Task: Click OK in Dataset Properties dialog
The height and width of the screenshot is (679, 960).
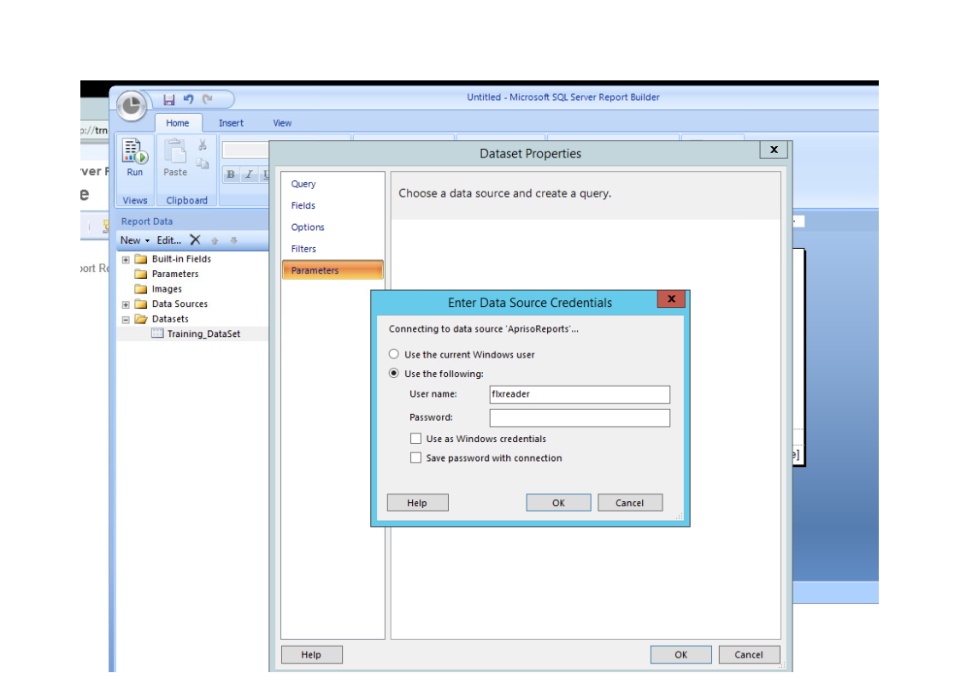Action: [681, 655]
